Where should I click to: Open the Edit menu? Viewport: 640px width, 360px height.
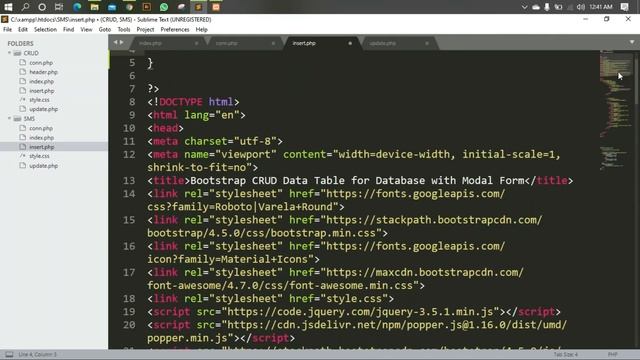23,29
